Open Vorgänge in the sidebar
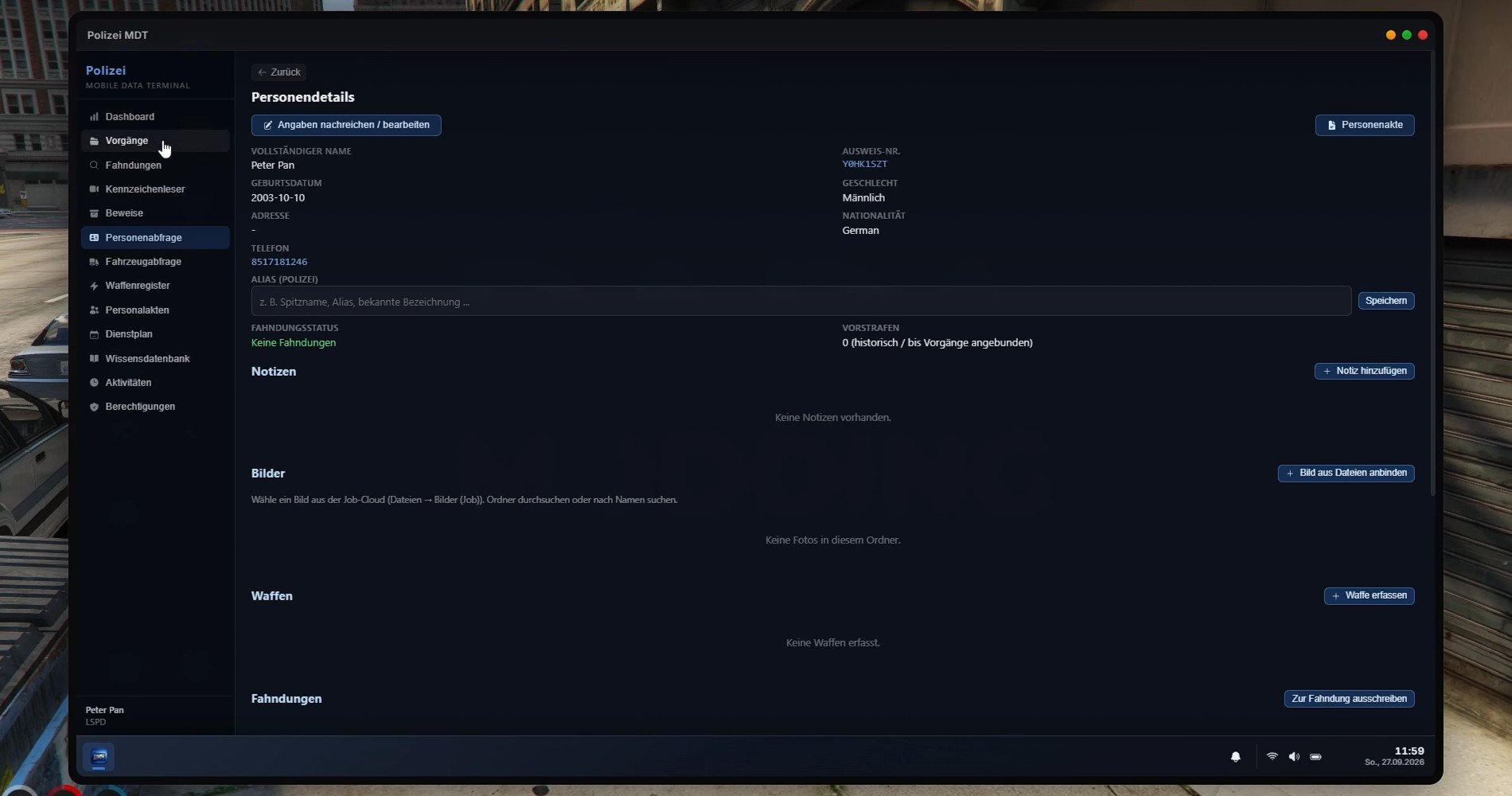Screen dimensions: 1512x796 pyautogui.click(x=155, y=141)
